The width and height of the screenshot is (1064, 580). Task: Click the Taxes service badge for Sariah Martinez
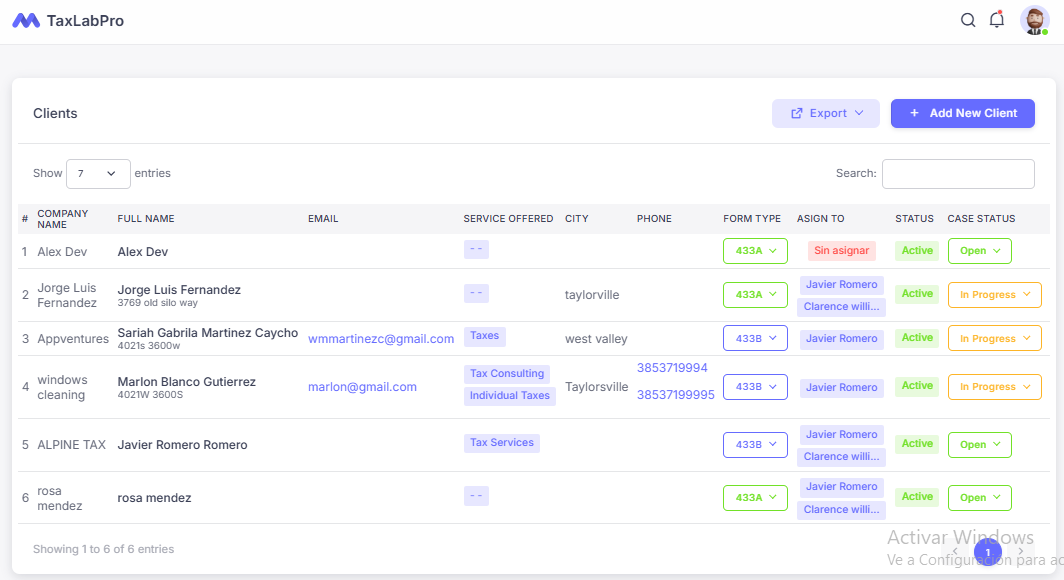pyautogui.click(x=484, y=336)
